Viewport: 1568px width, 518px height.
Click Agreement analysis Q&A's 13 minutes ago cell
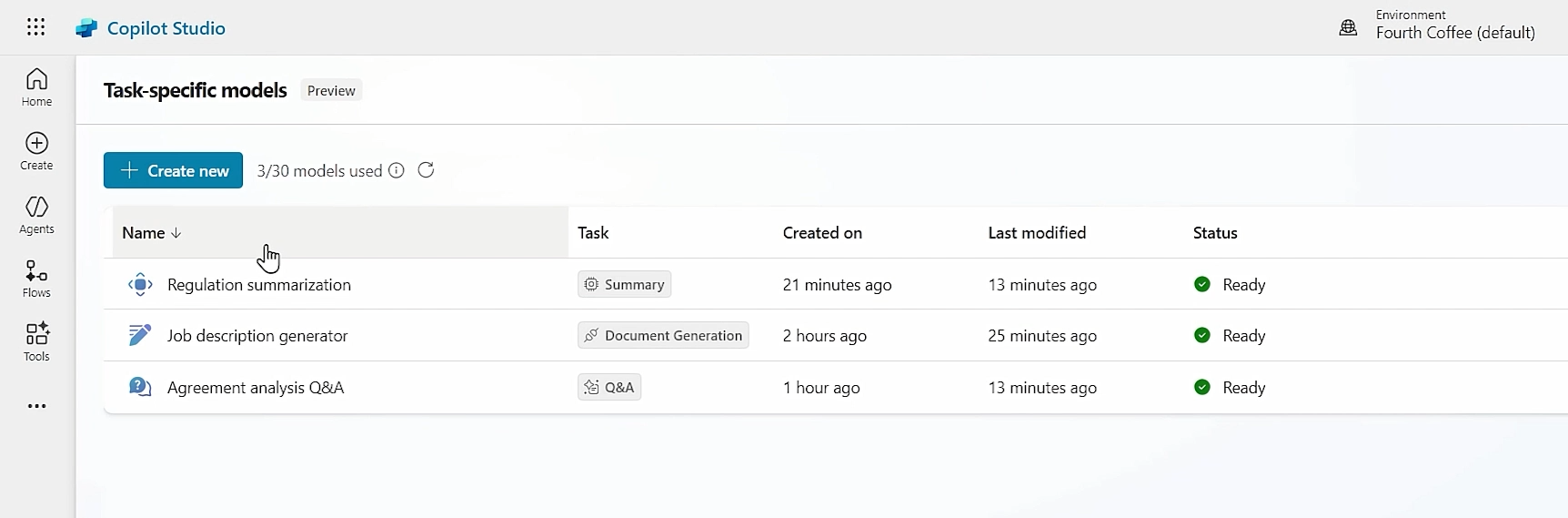point(1042,387)
